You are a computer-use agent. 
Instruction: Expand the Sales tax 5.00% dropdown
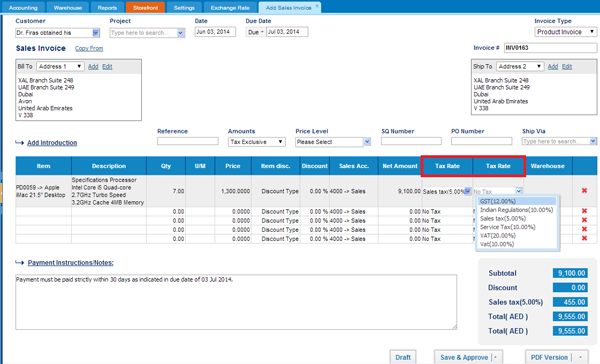point(467,191)
